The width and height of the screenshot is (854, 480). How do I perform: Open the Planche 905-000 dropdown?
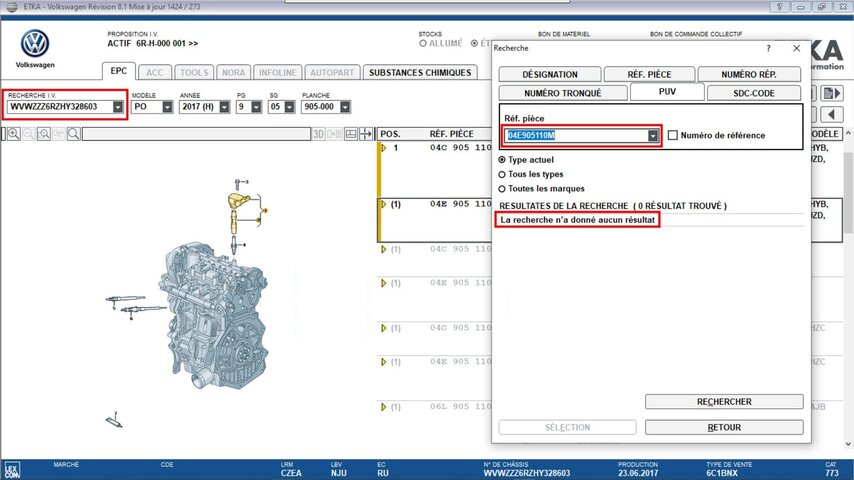point(345,107)
